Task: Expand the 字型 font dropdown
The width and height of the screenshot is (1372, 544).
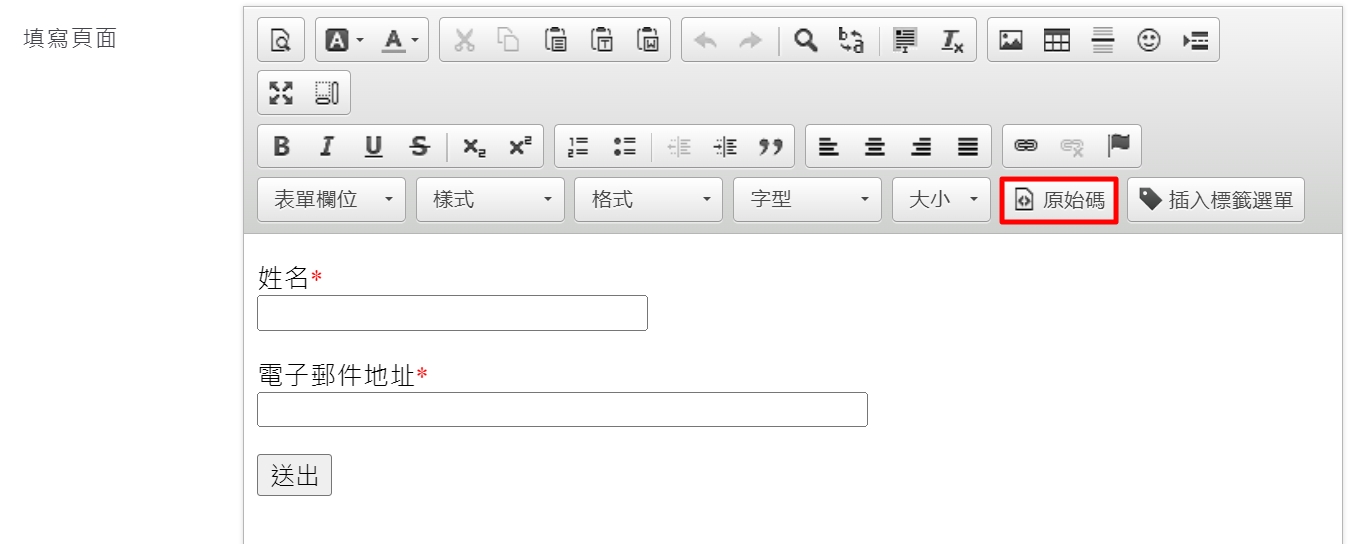Action: pos(807,200)
